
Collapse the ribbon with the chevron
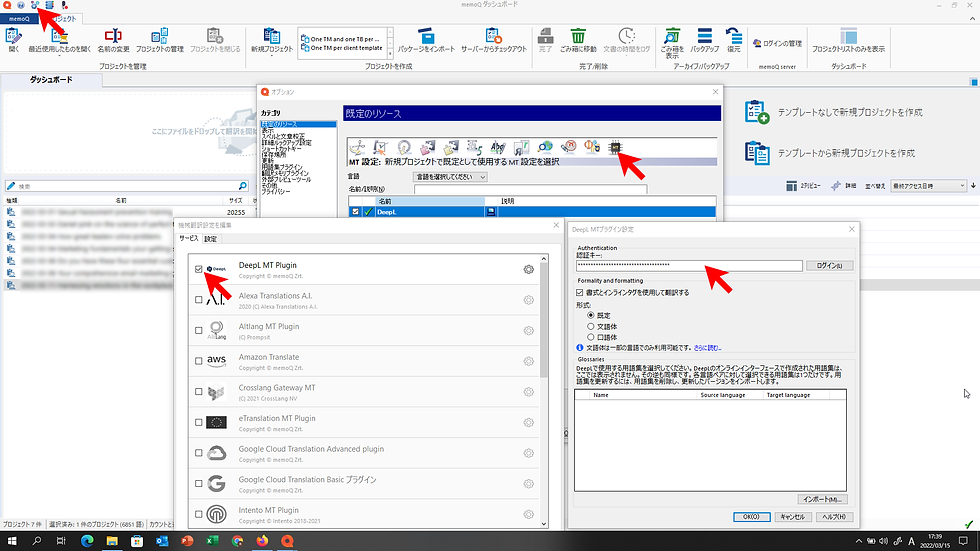(x=972, y=19)
